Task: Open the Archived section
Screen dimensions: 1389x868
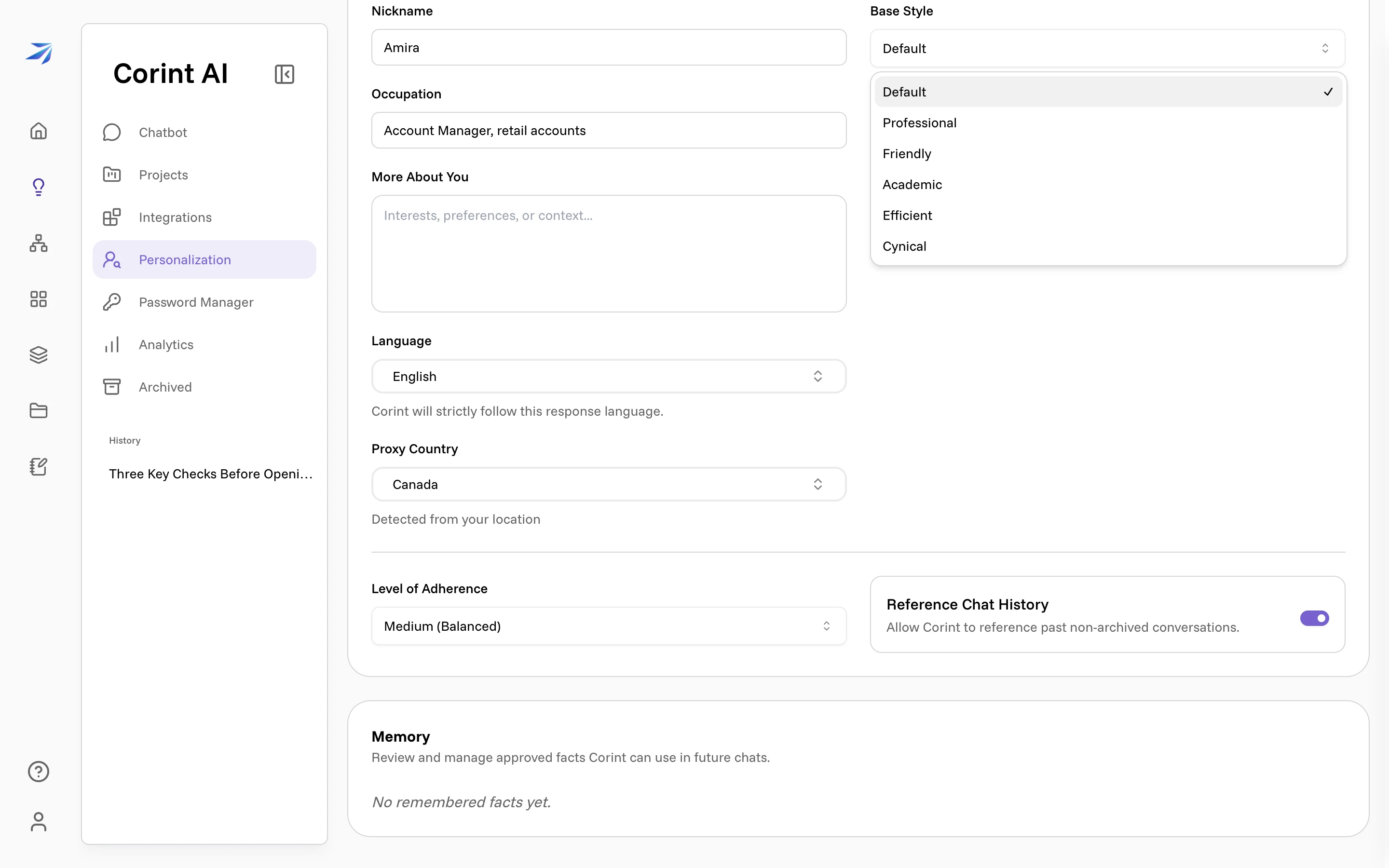Action: click(x=204, y=387)
